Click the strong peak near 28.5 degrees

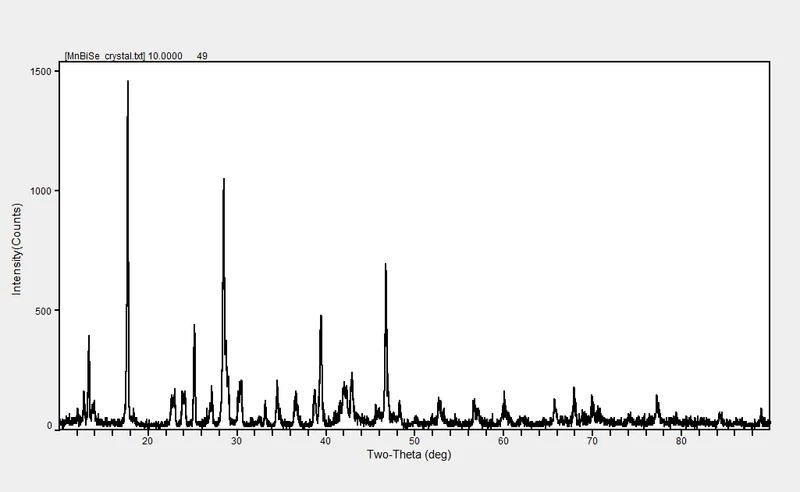223,301
